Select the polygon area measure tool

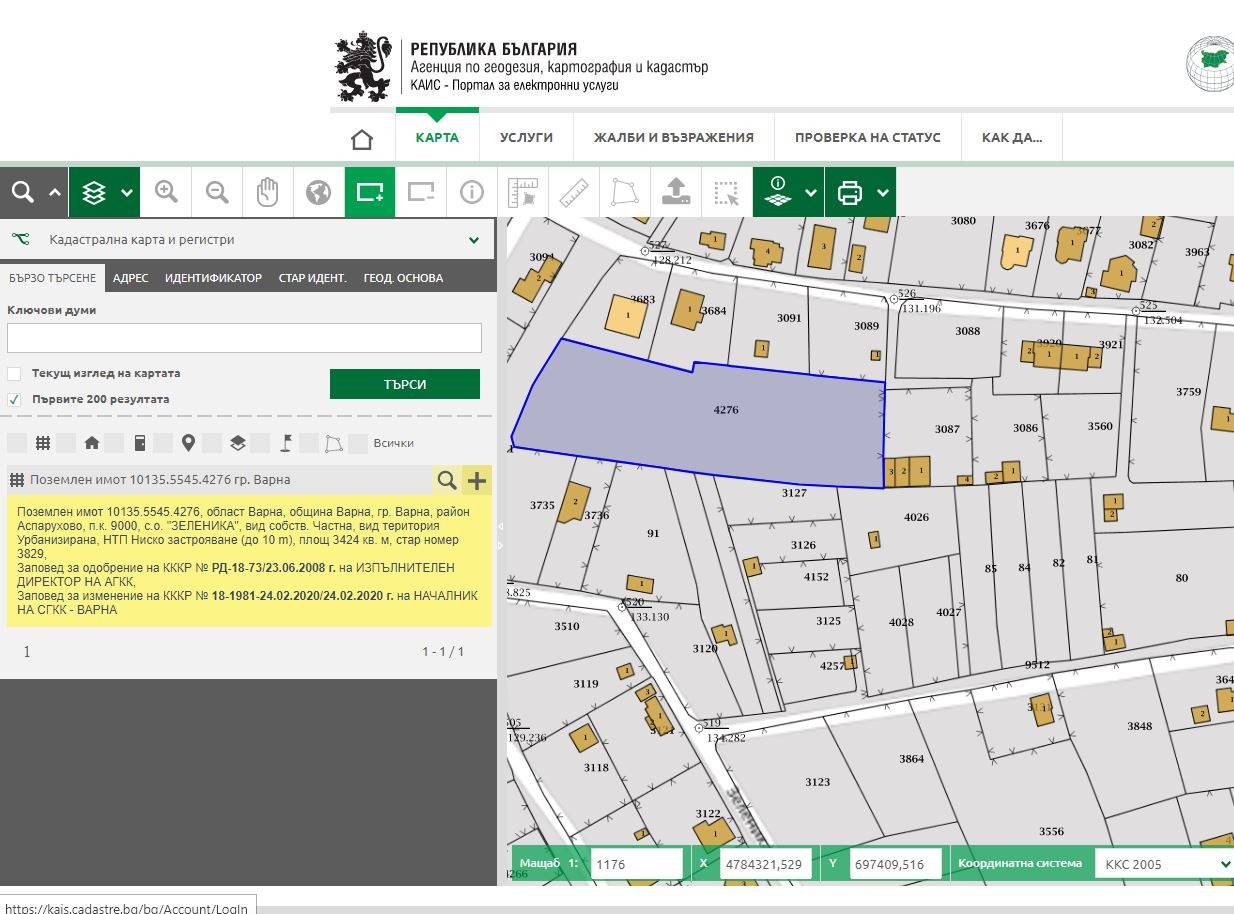625,192
